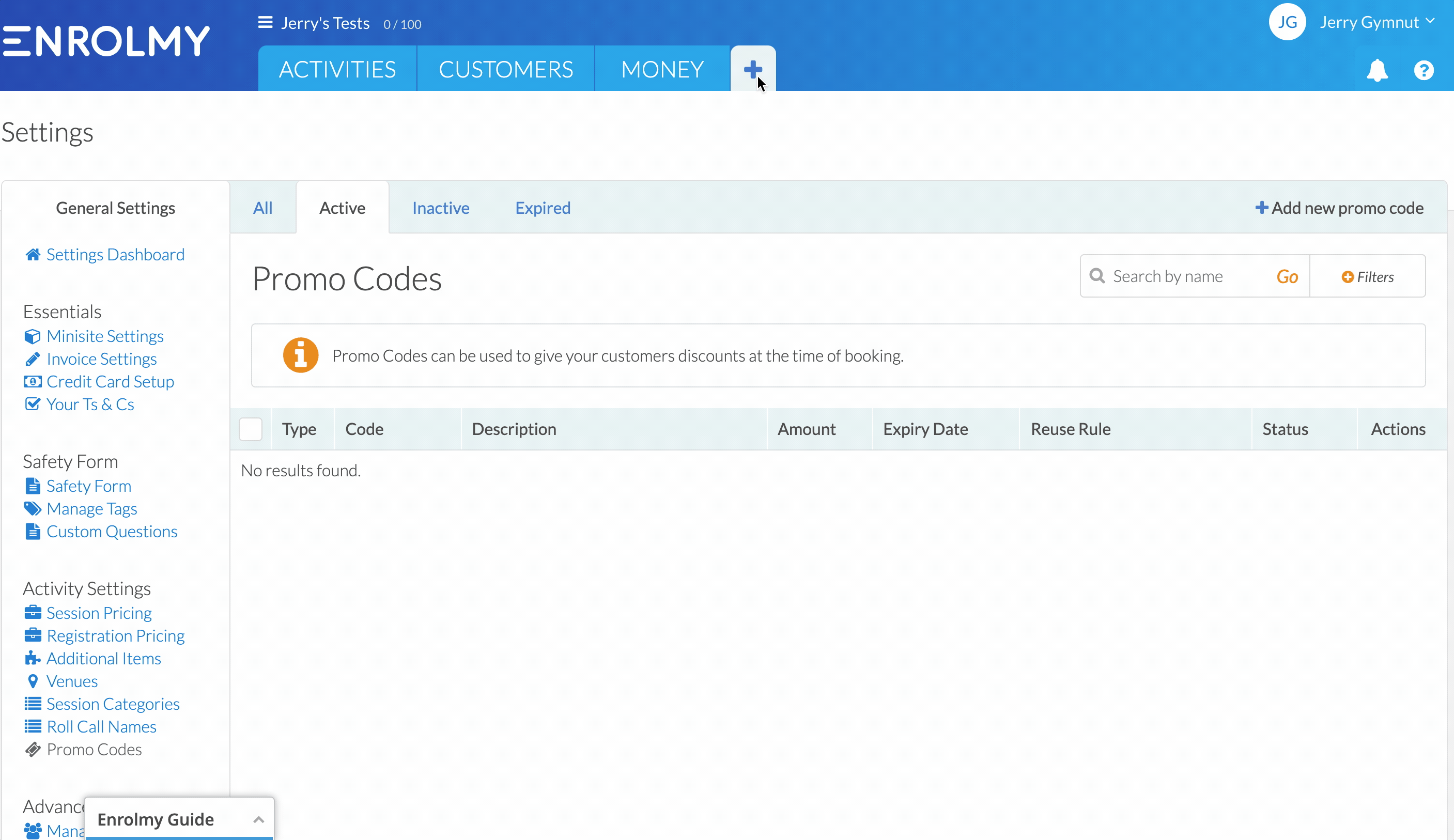Click the pencil icon beside Invoice Settings
This screenshot has width=1454, height=840.
[x=33, y=359]
